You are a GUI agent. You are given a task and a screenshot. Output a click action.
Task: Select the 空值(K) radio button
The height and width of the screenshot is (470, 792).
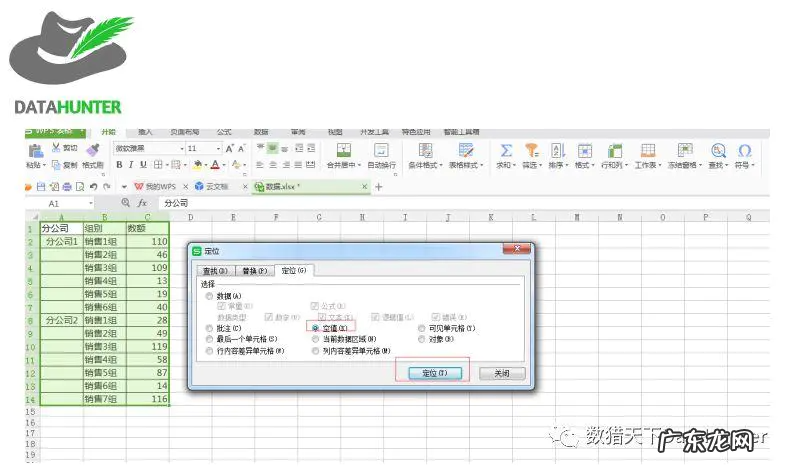pos(316,328)
